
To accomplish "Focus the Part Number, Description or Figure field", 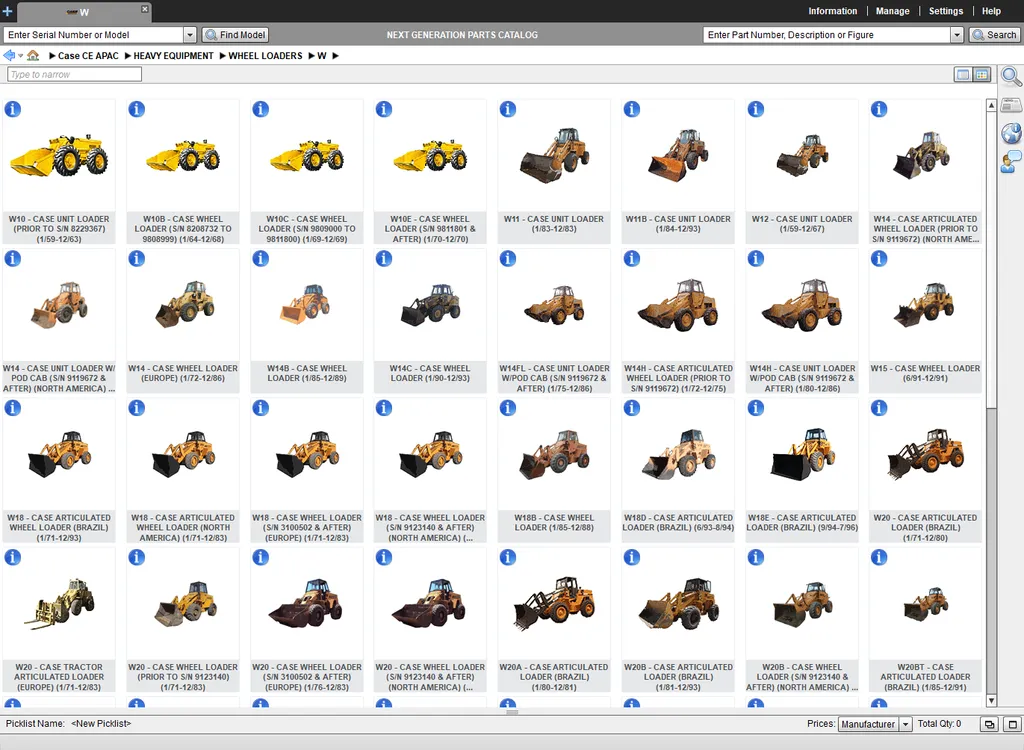I will [826, 35].
